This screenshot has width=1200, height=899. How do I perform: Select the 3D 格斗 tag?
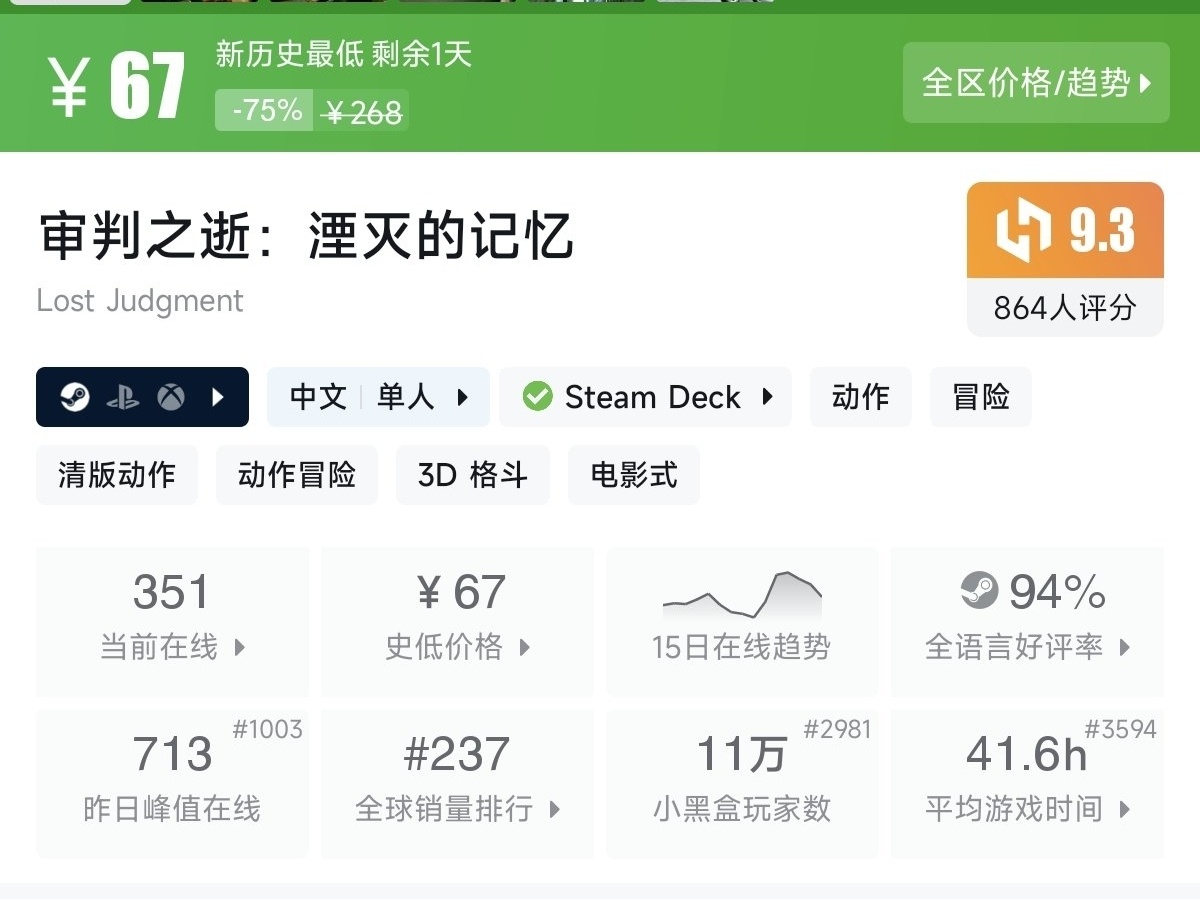[472, 475]
